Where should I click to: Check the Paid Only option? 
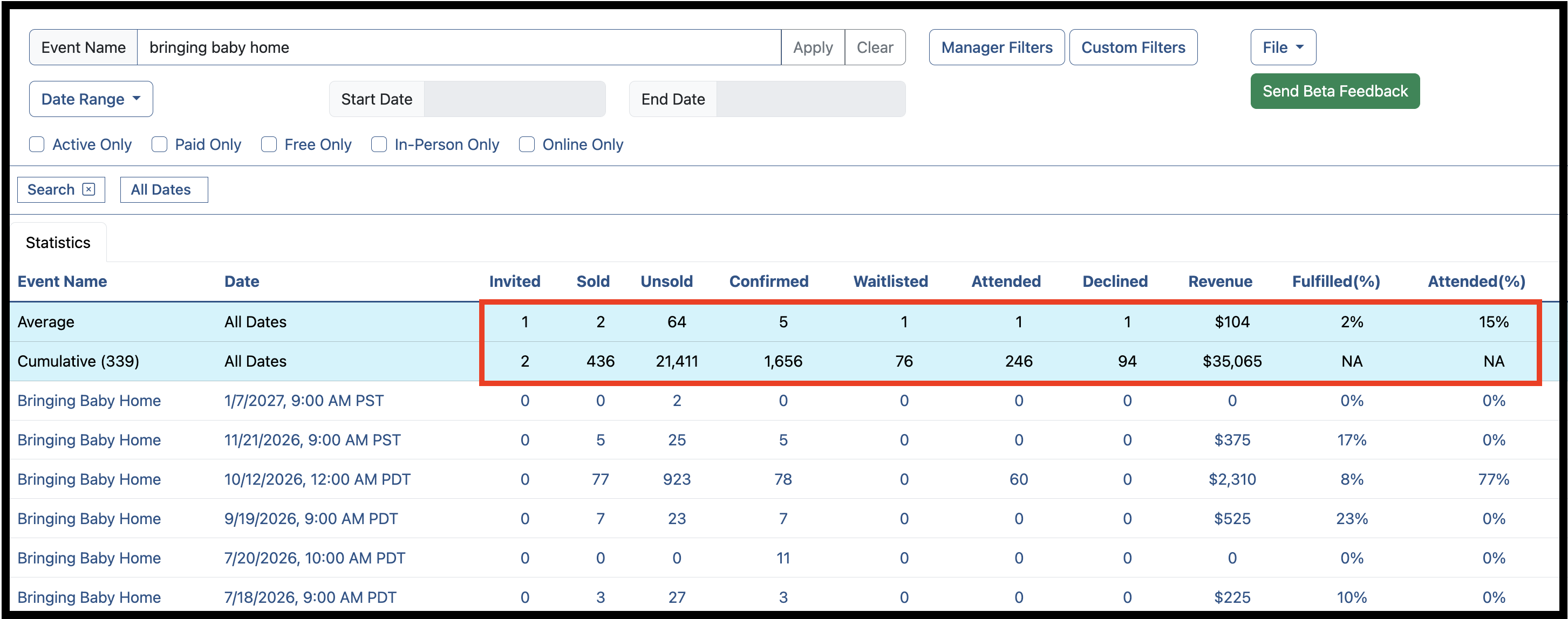[160, 144]
